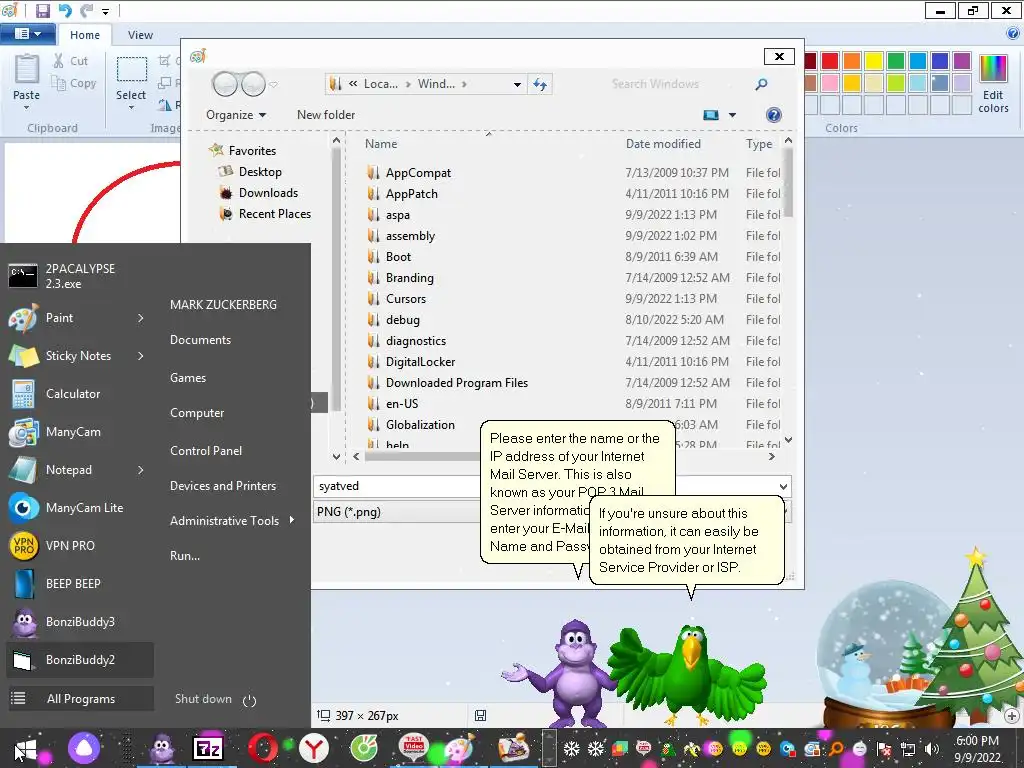Open Computer in Start menu

197,413
